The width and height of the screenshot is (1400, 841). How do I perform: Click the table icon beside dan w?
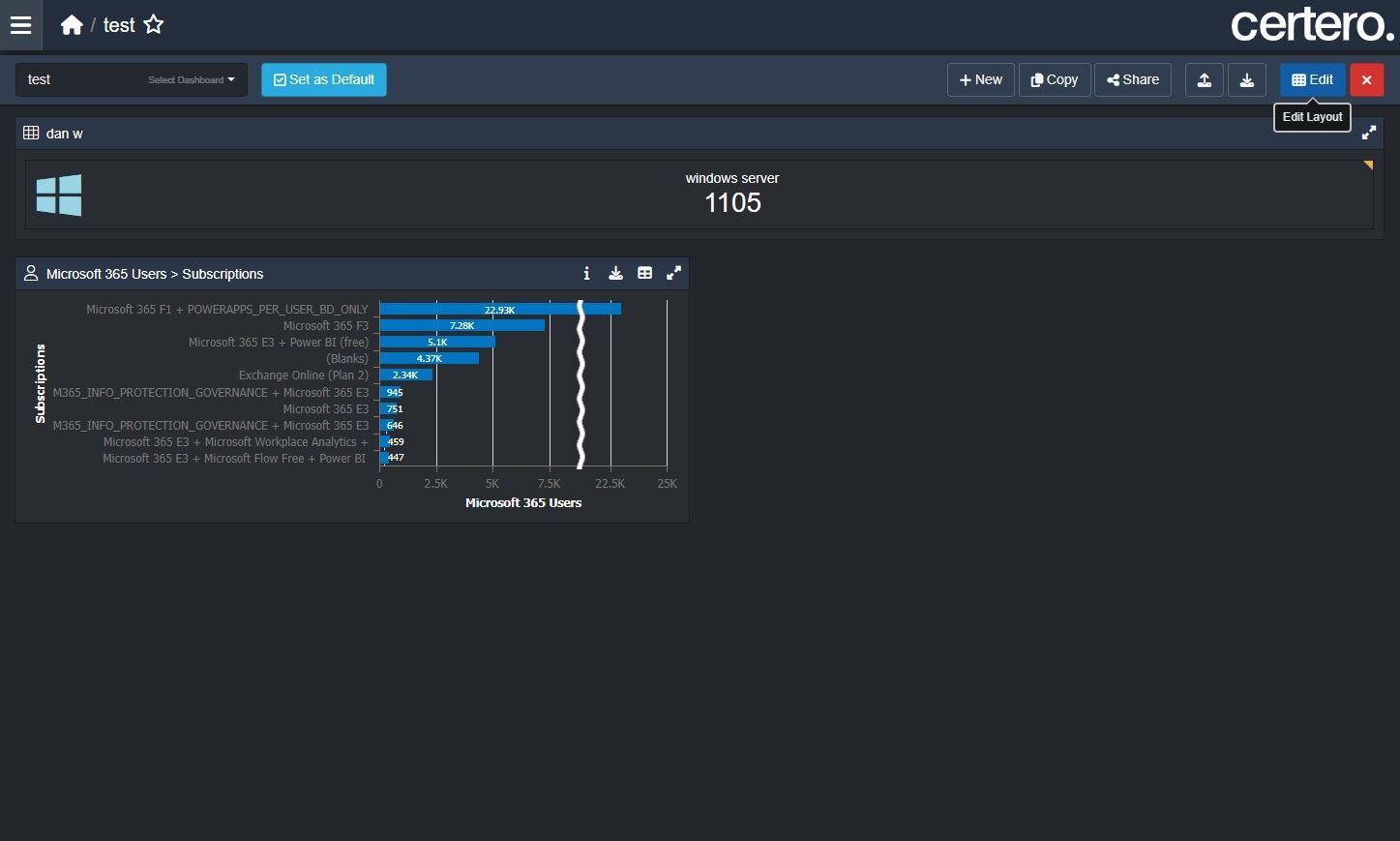pos(31,133)
